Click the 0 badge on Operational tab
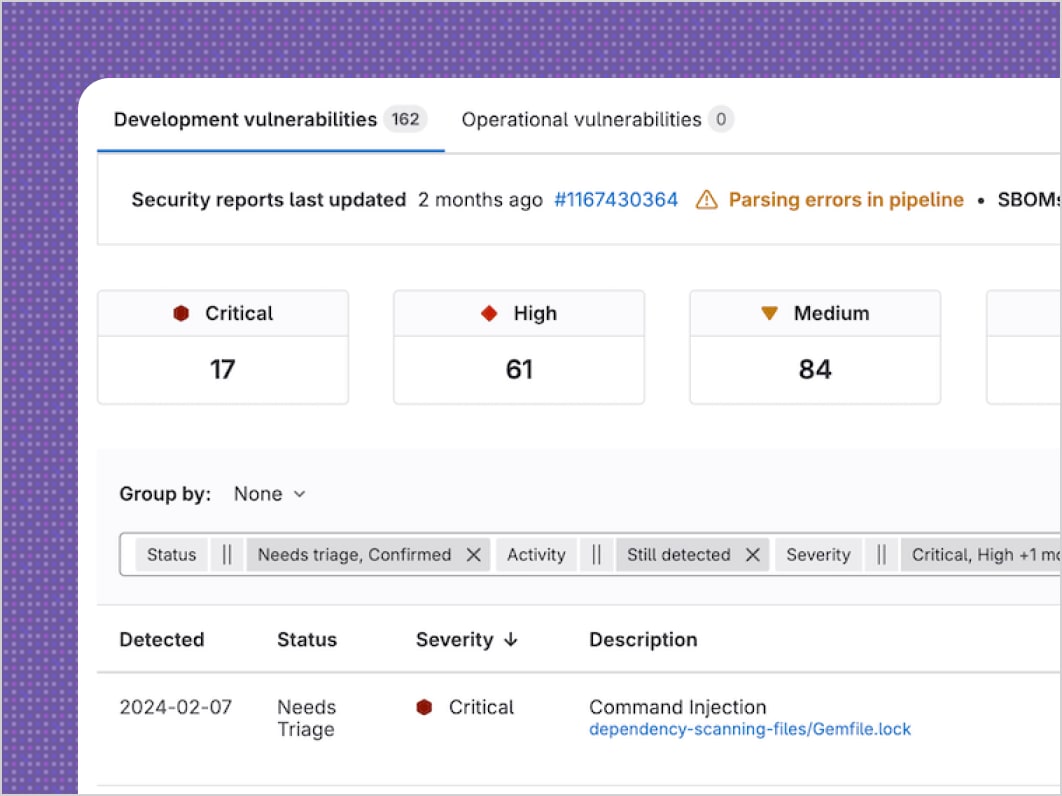The image size is (1062, 796). [721, 119]
